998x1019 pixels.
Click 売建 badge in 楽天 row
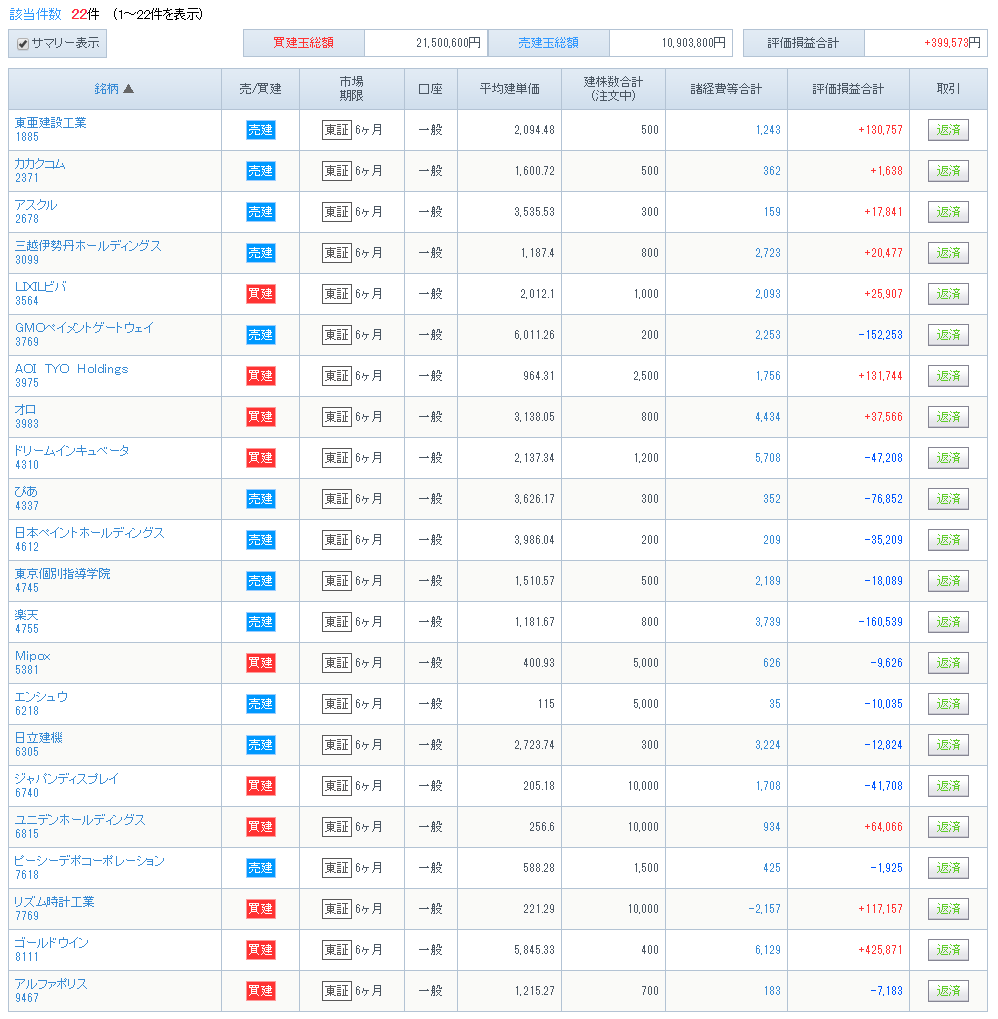(x=261, y=622)
